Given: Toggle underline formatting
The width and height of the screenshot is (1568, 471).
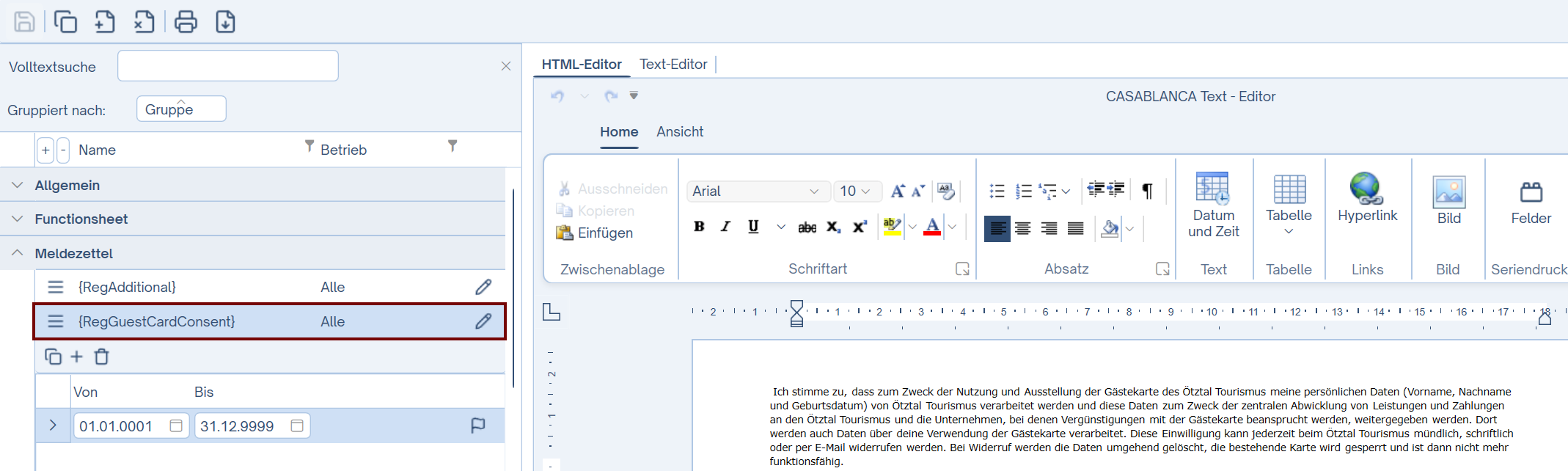Looking at the screenshot, I should click(753, 227).
